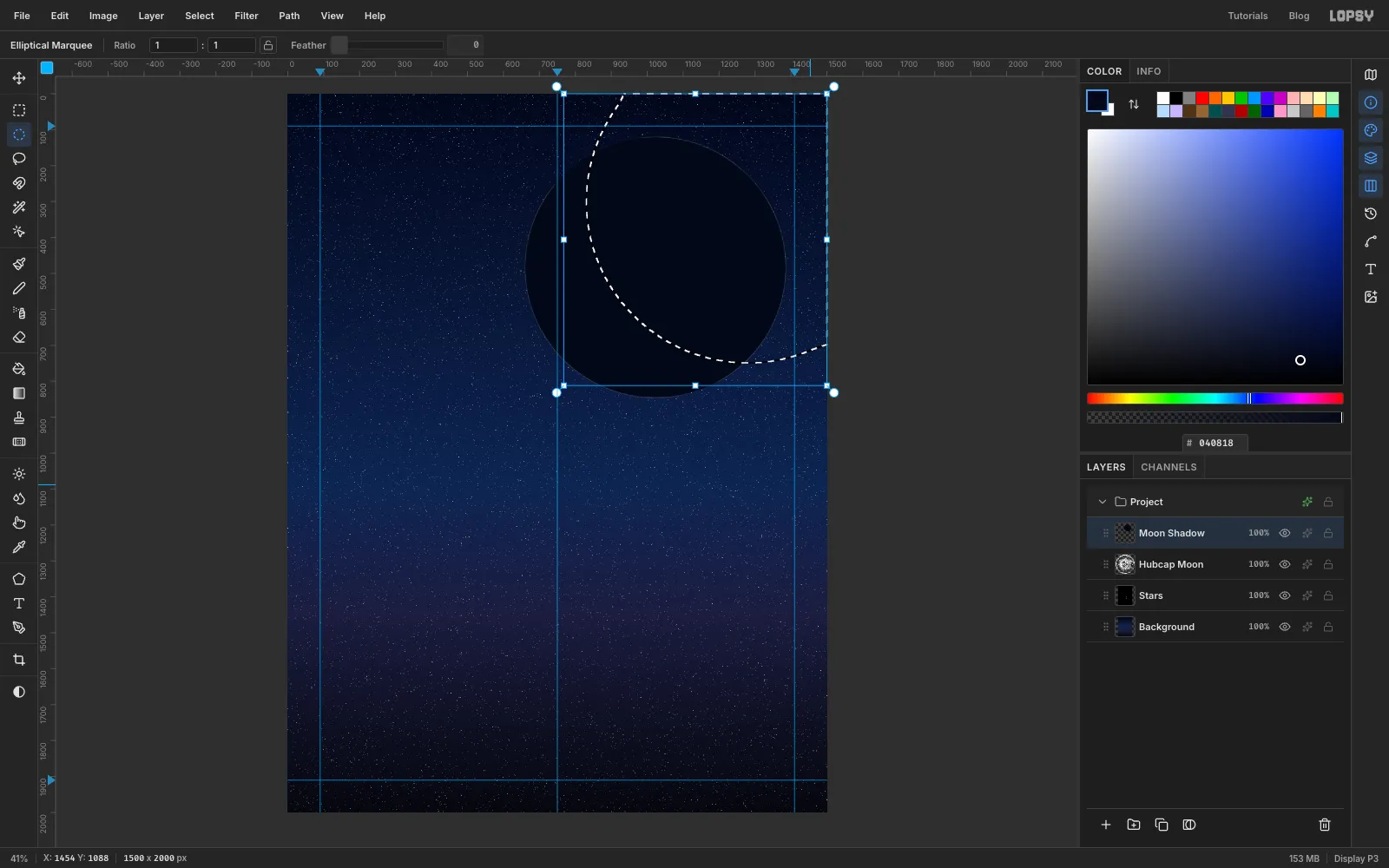Select the Lasso tool in toolbar
This screenshot has height=868, width=1389.
pyautogui.click(x=18, y=159)
